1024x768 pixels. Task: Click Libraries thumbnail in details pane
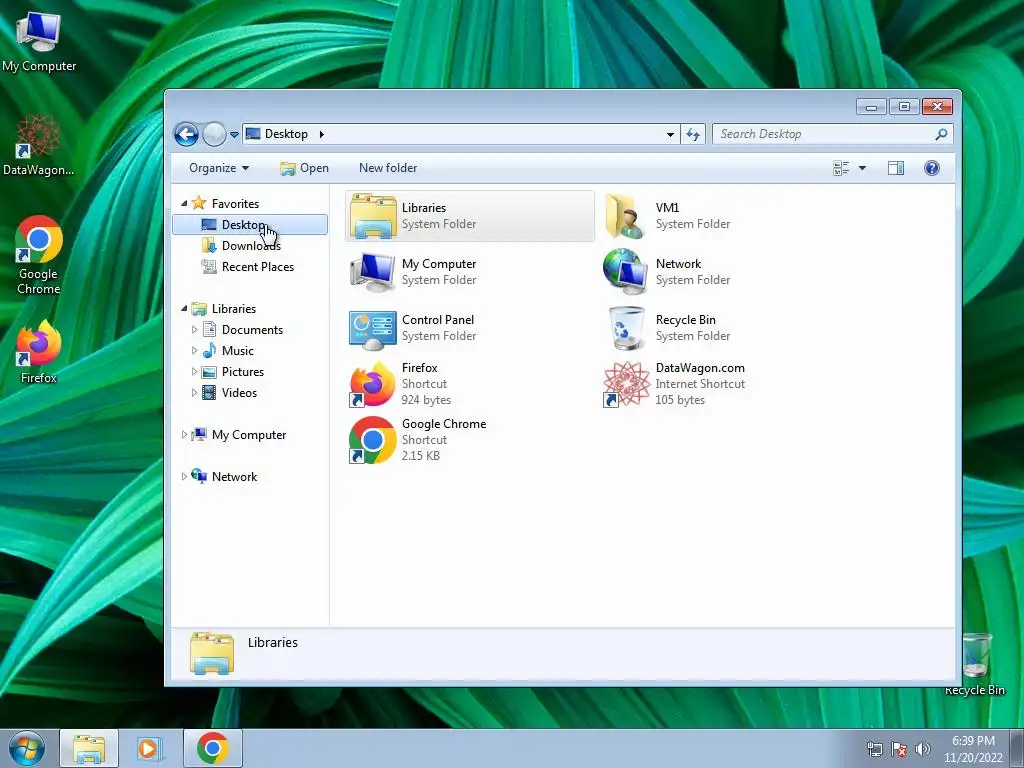[x=212, y=653]
